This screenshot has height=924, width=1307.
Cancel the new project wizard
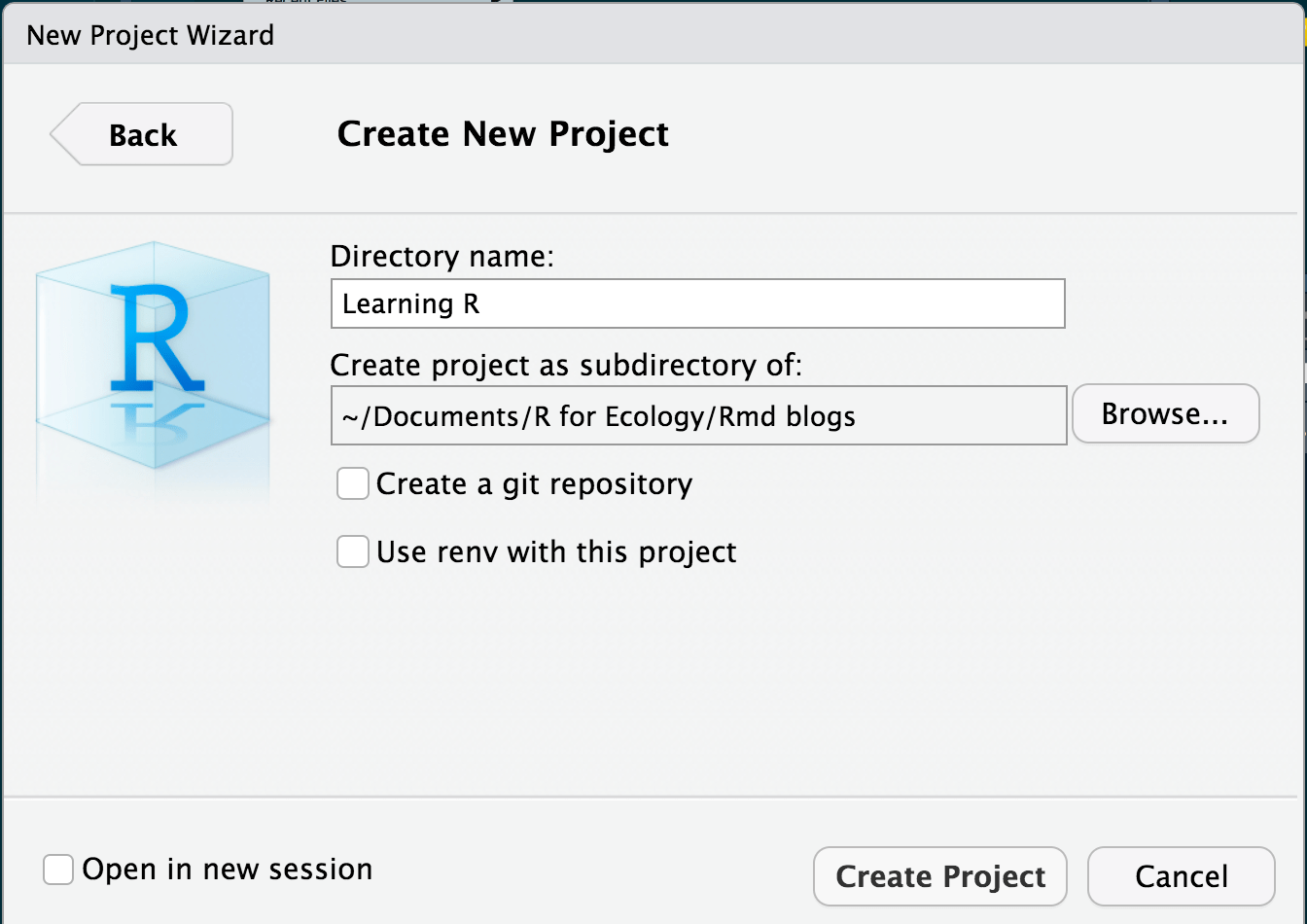pyautogui.click(x=1180, y=875)
